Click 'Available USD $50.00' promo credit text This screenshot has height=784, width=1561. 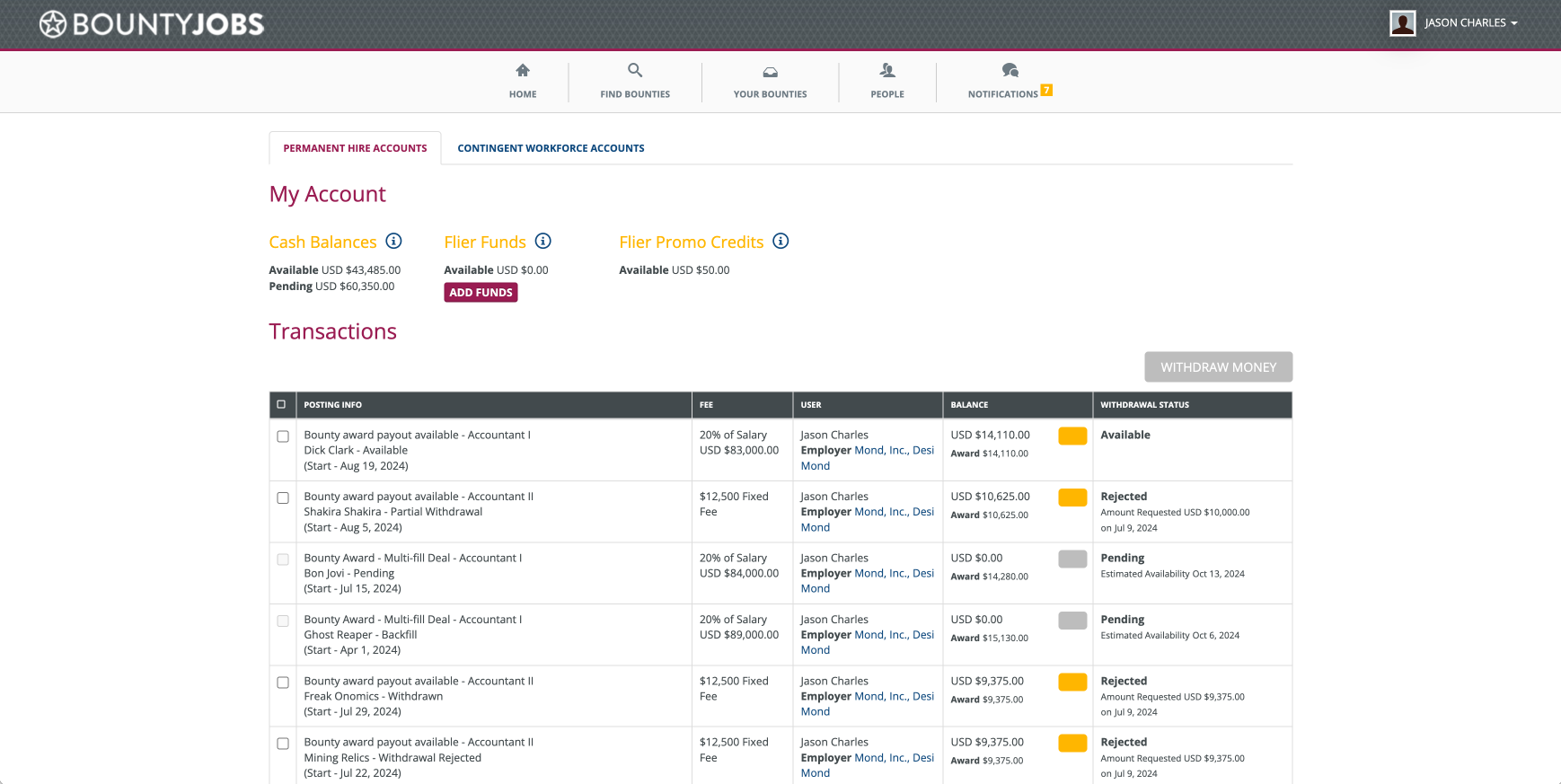(x=675, y=270)
